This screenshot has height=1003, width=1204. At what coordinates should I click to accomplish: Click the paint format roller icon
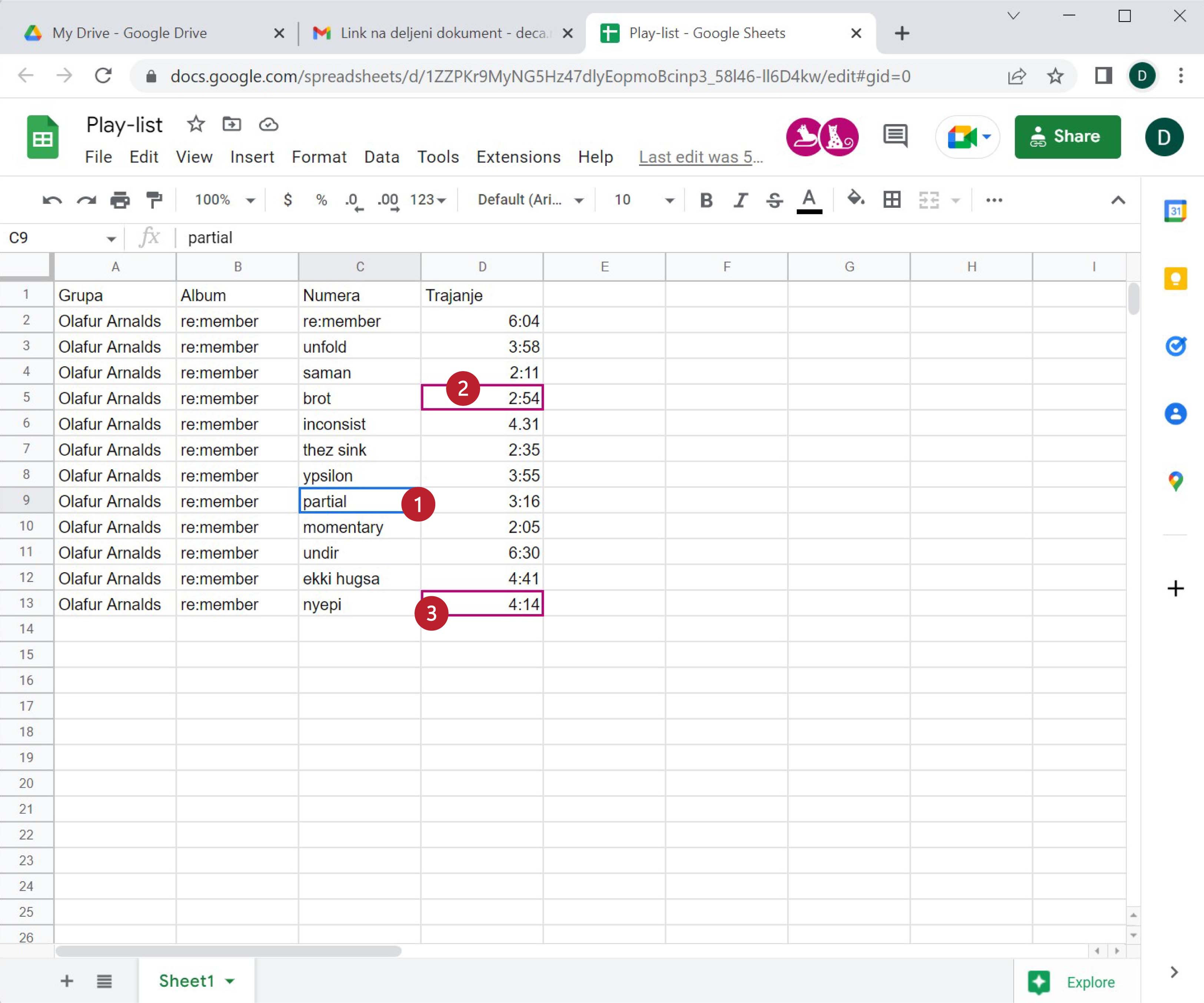click(154, 200)
